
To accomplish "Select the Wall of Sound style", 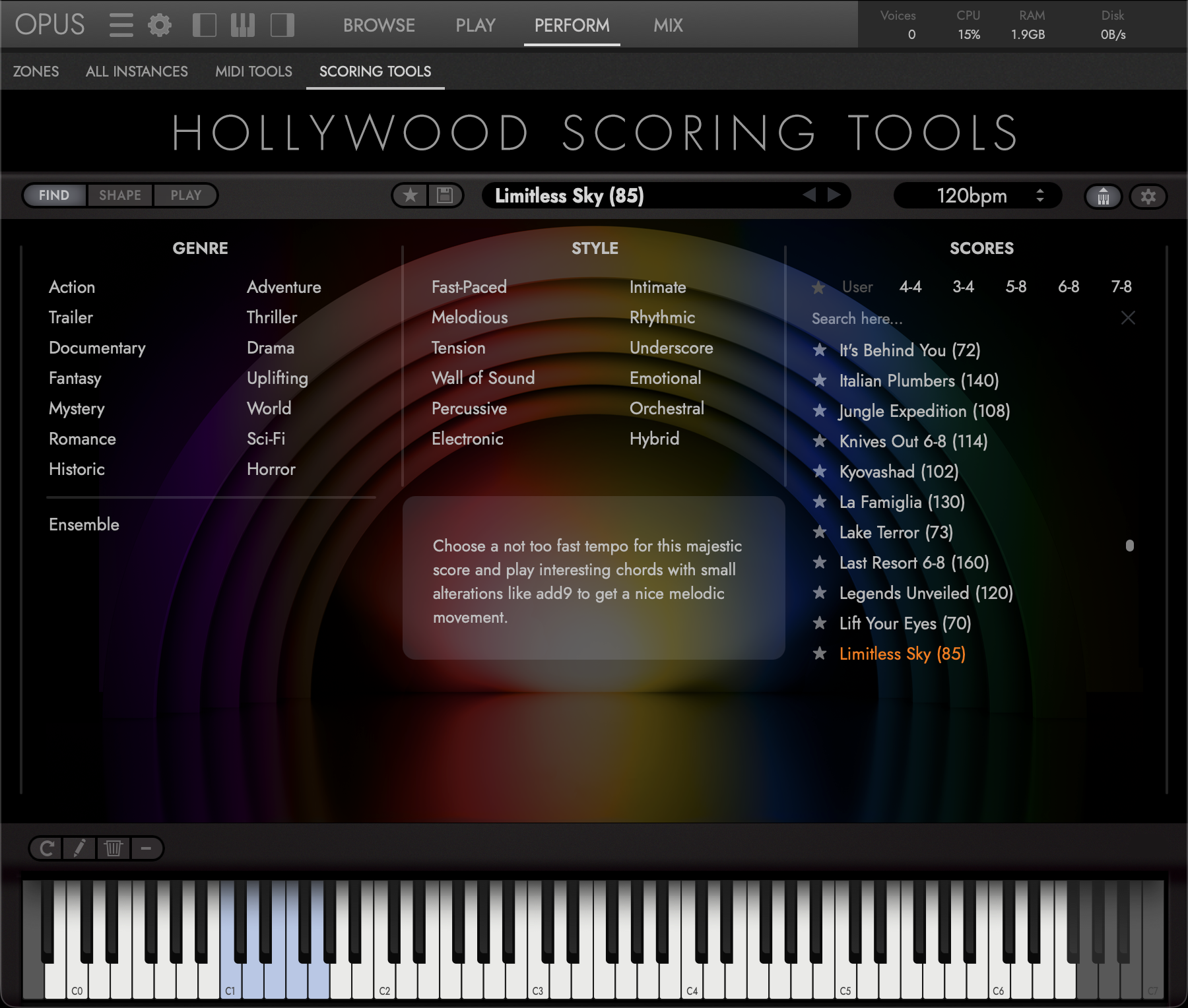I will [483, 378].
